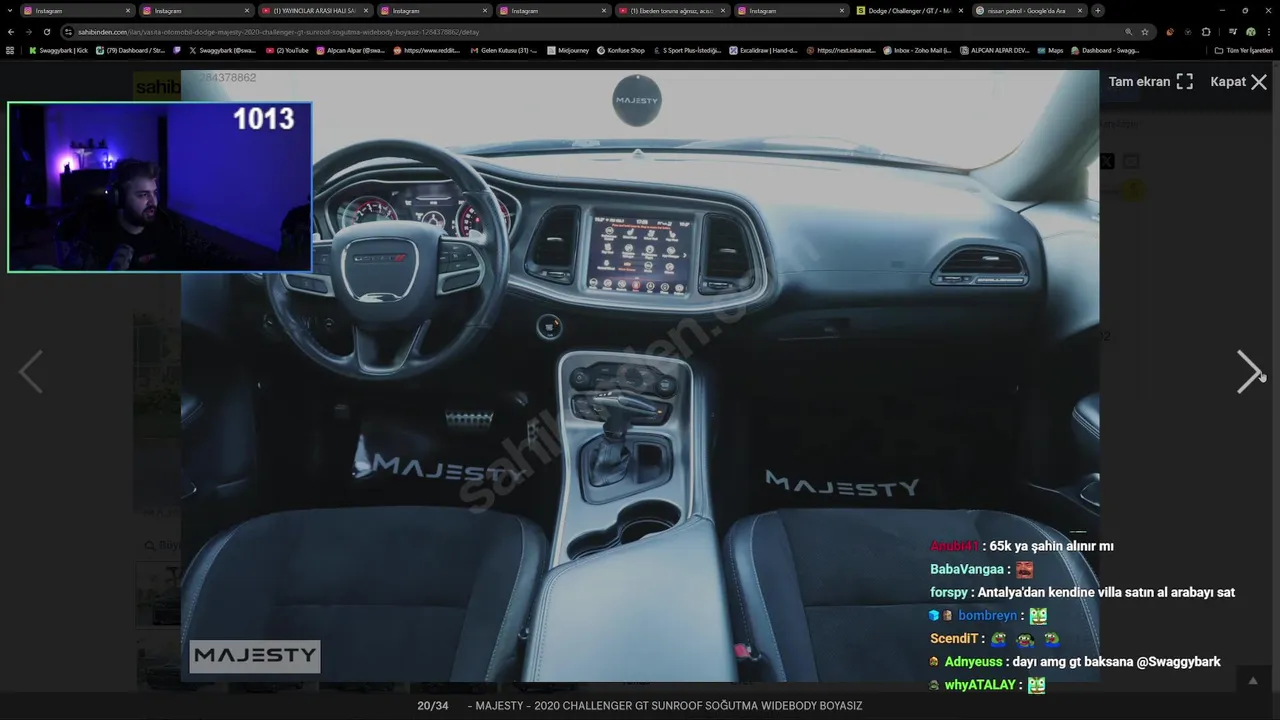Open Gelen Kutusu Gmail bookmark
This screenshot has width=1280, height=720.
pos(504,50)
